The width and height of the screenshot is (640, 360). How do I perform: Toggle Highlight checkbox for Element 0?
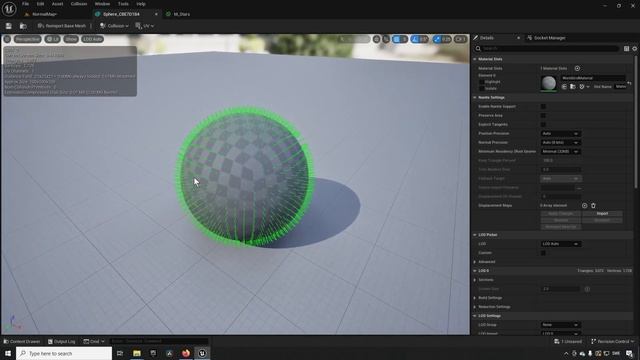point(482,82)
